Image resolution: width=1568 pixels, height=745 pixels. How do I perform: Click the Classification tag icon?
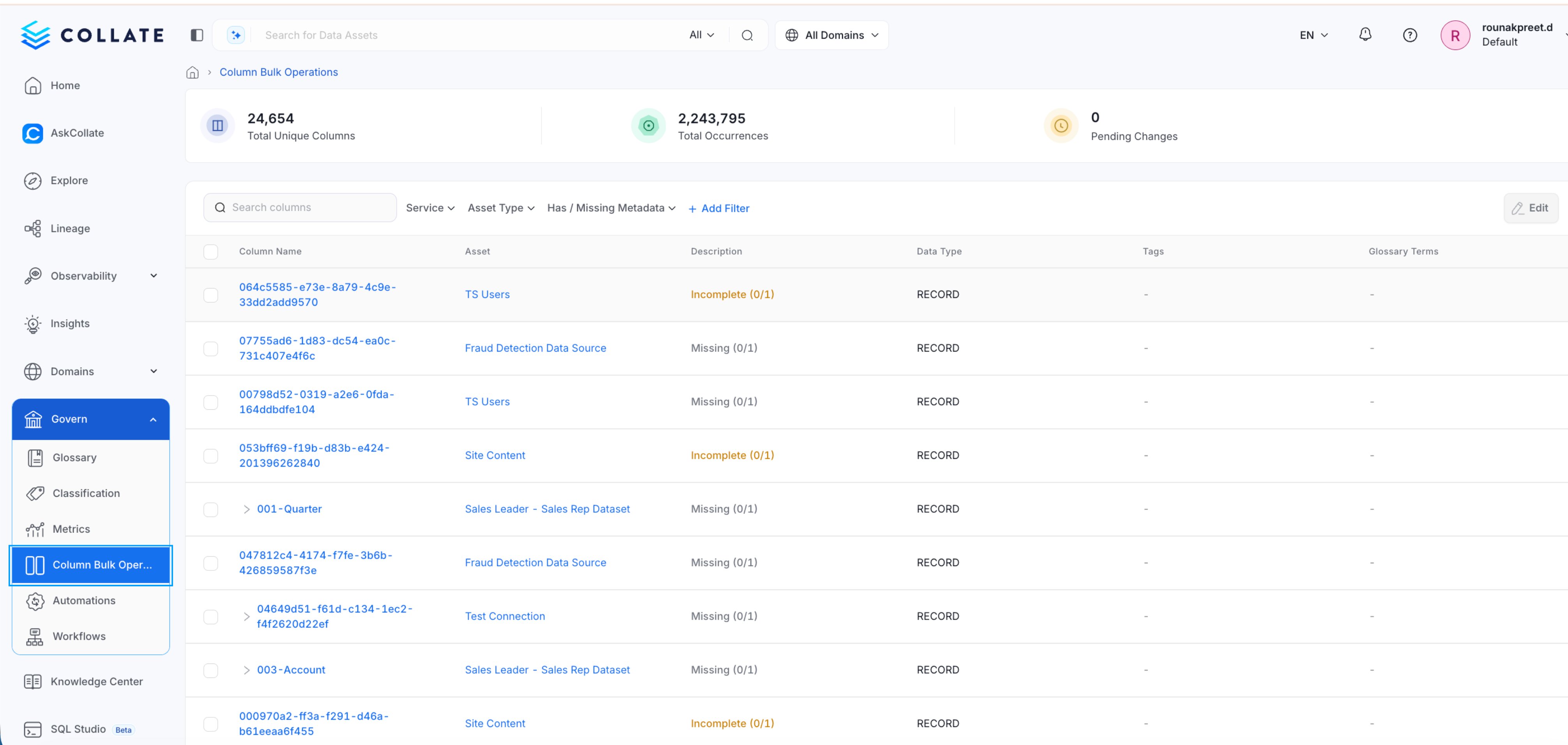(35, 494)
